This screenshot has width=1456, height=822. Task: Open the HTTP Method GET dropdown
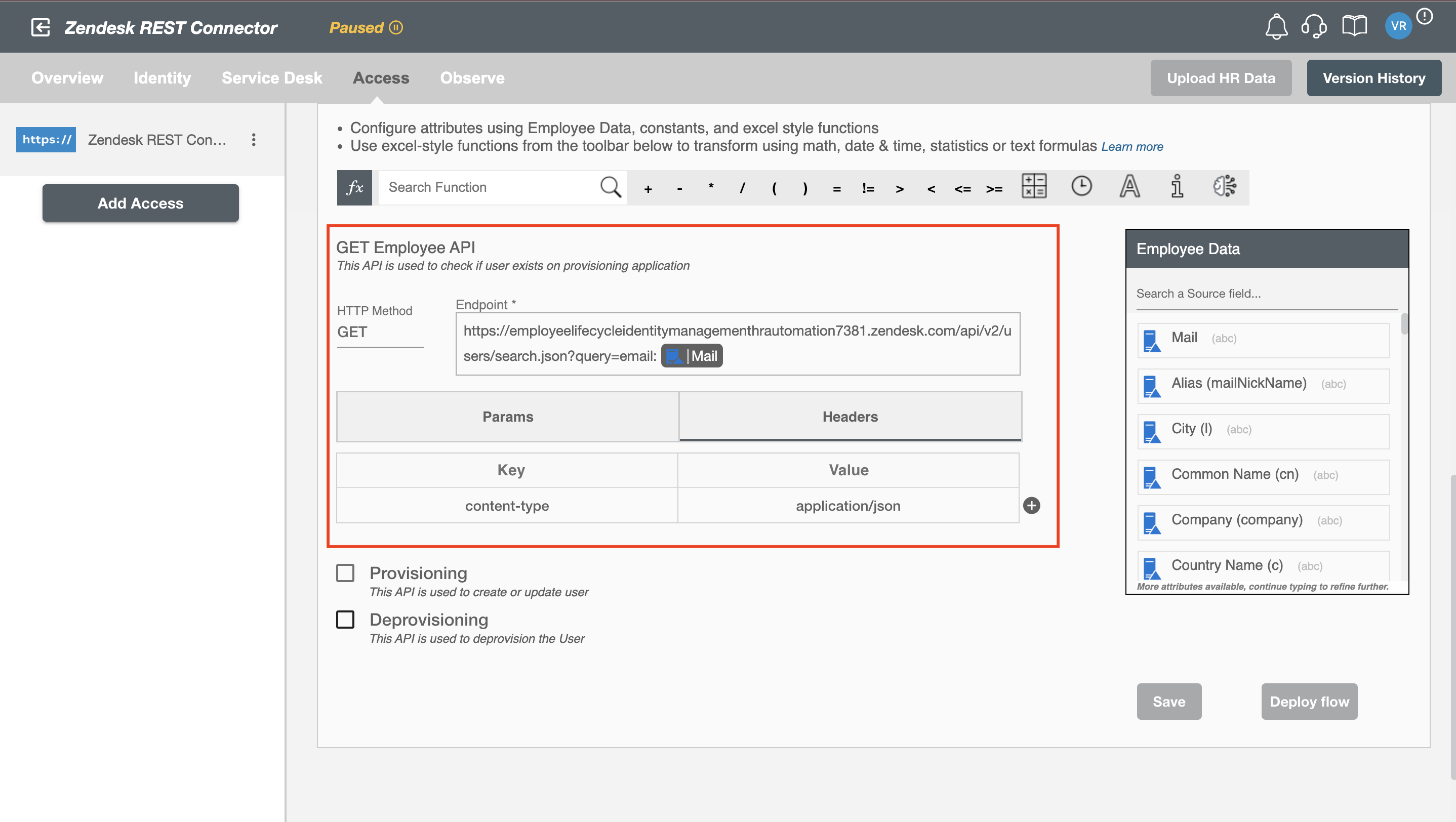coord(380,332)
